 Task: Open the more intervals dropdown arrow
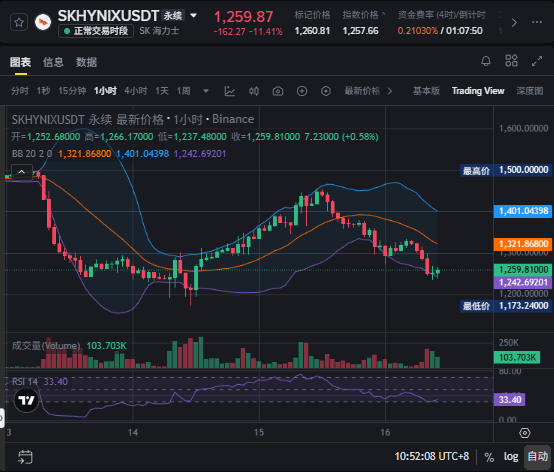[206, 91]
